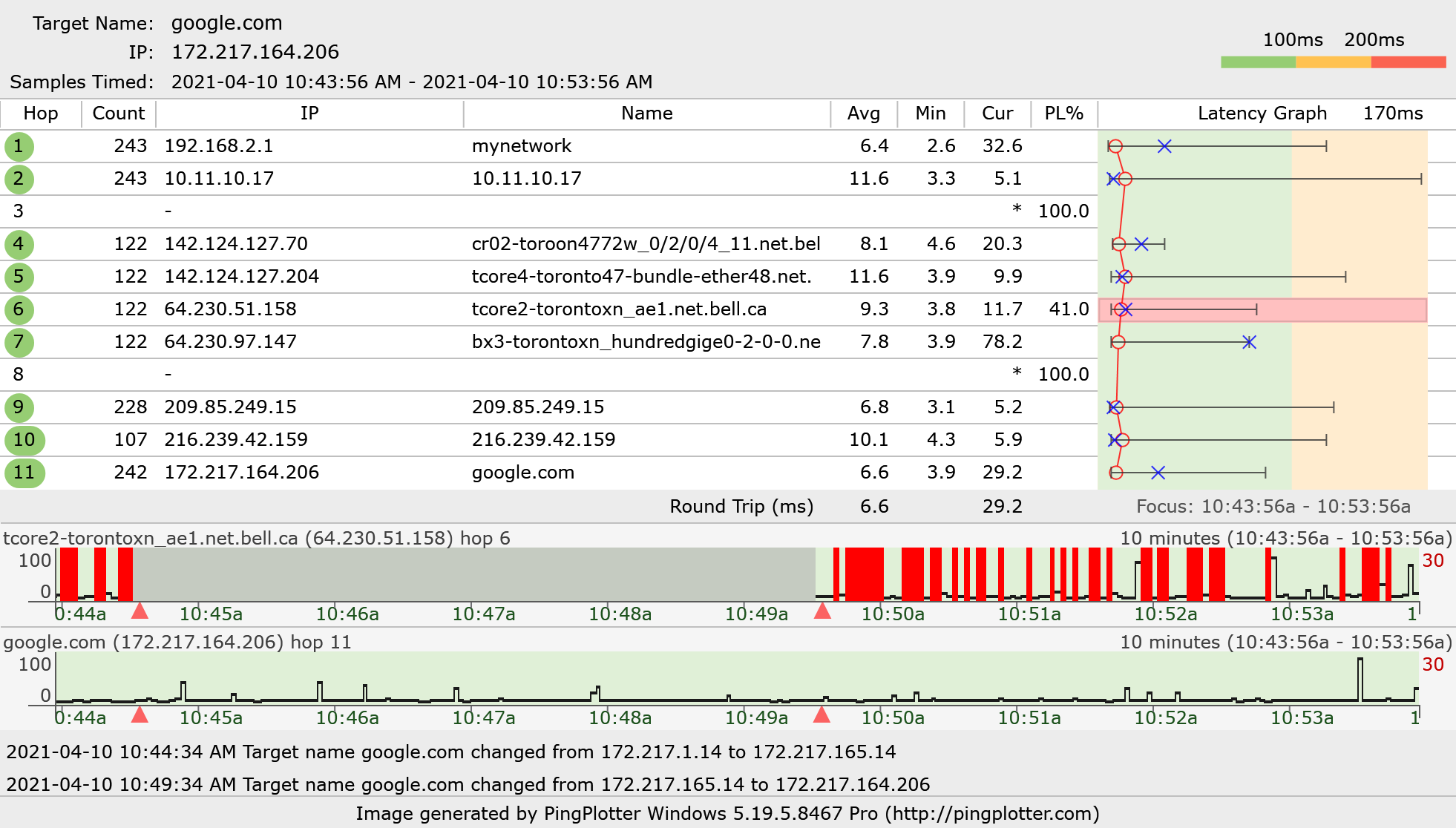Select the hop 10 circle icon
1456x828 pixels.
click(x=24, y=440)
